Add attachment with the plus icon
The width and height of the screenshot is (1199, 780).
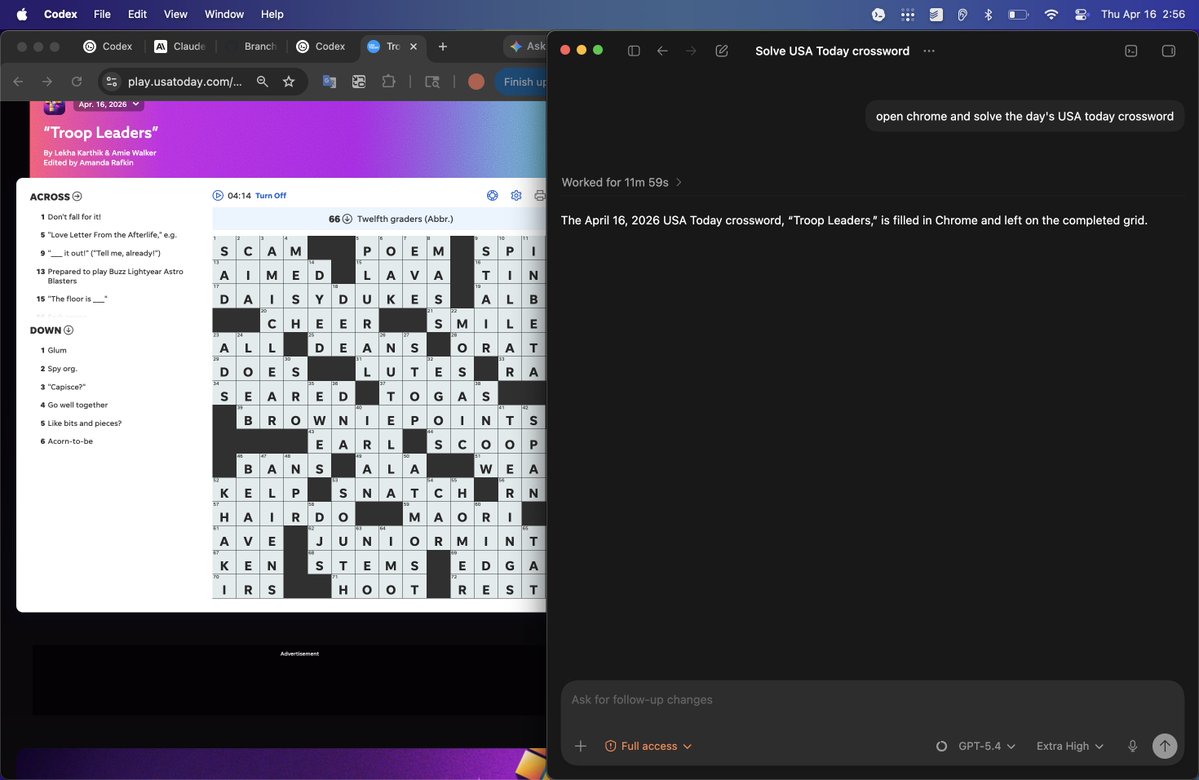[x=580, y=746]
